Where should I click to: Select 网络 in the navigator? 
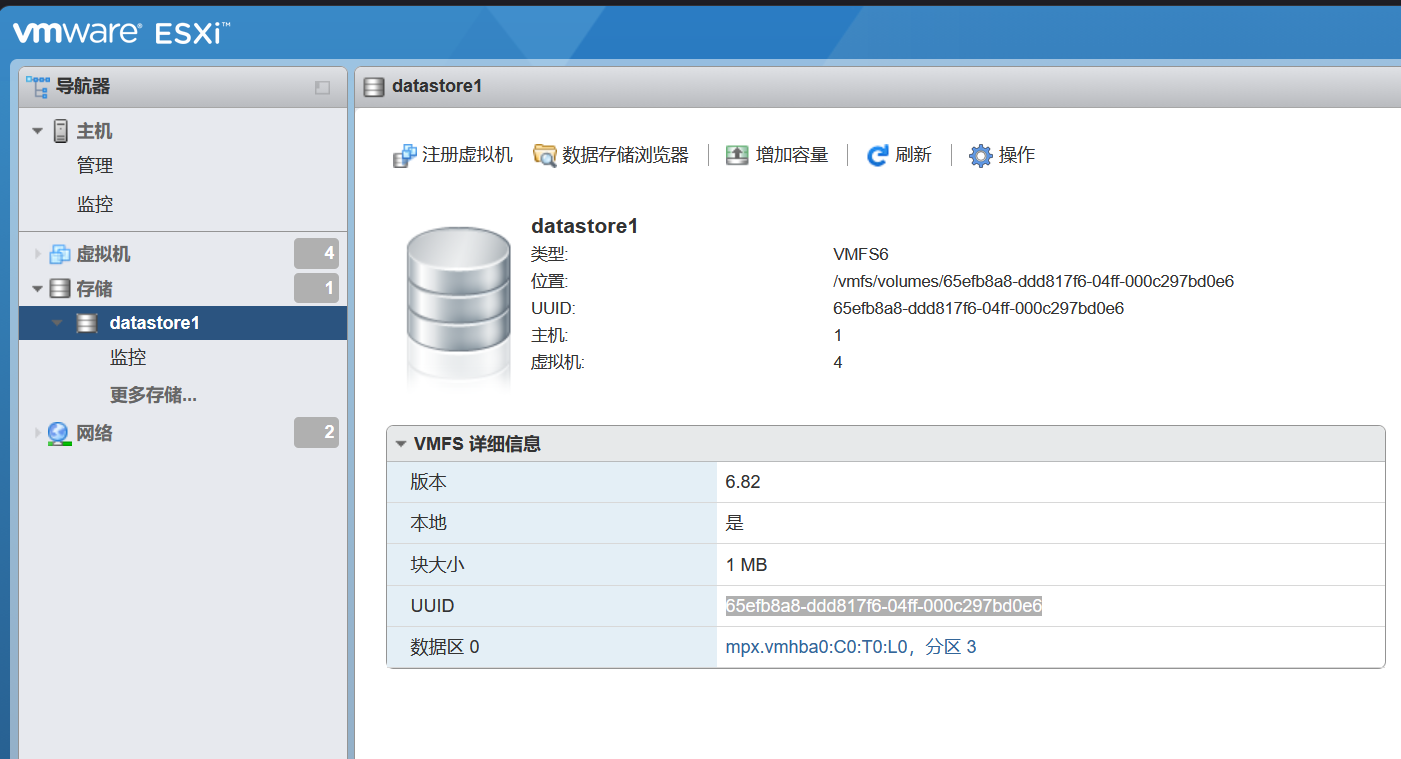point(94,433)
